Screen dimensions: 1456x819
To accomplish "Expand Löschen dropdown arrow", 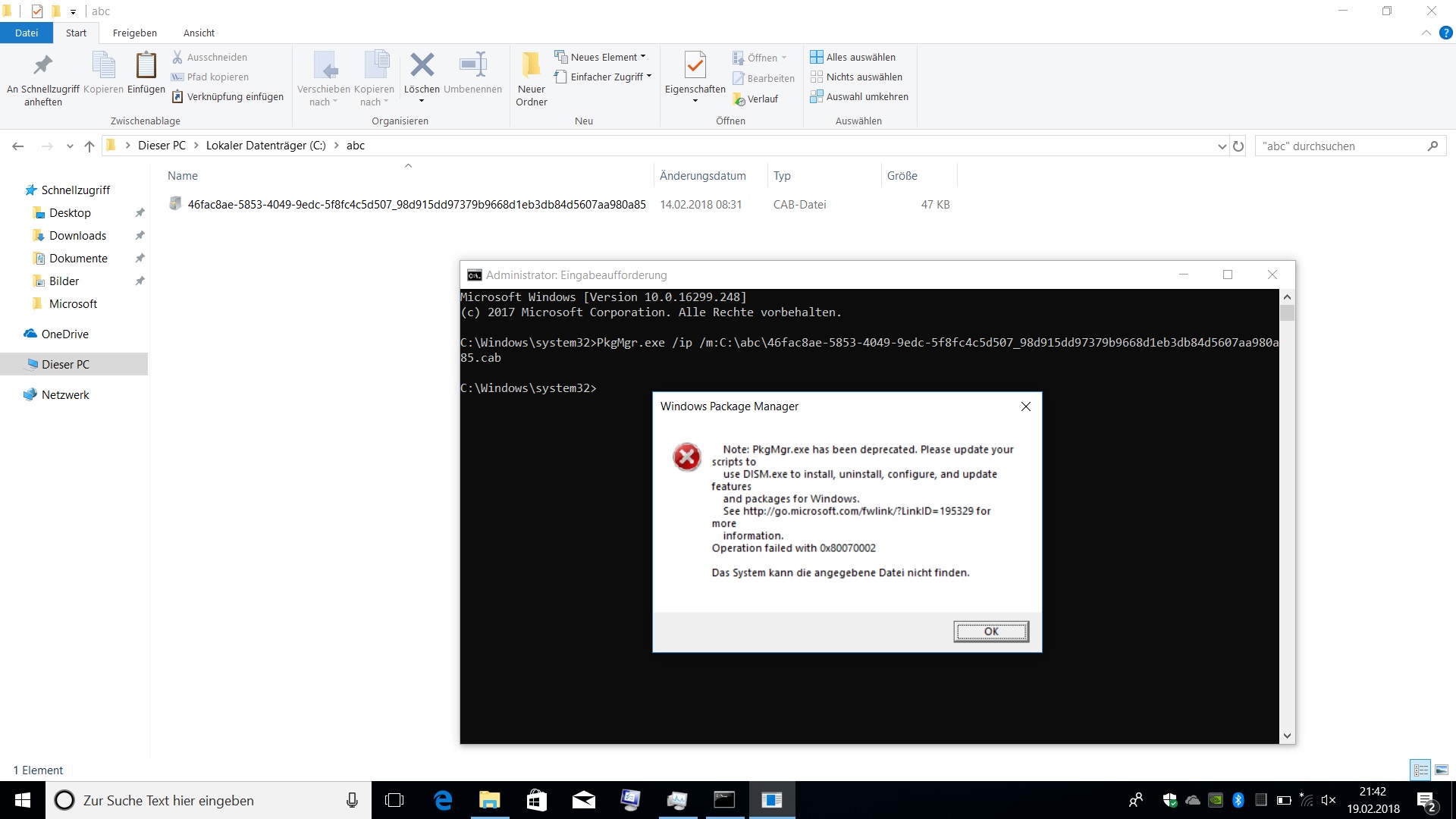I will (422, 101).
